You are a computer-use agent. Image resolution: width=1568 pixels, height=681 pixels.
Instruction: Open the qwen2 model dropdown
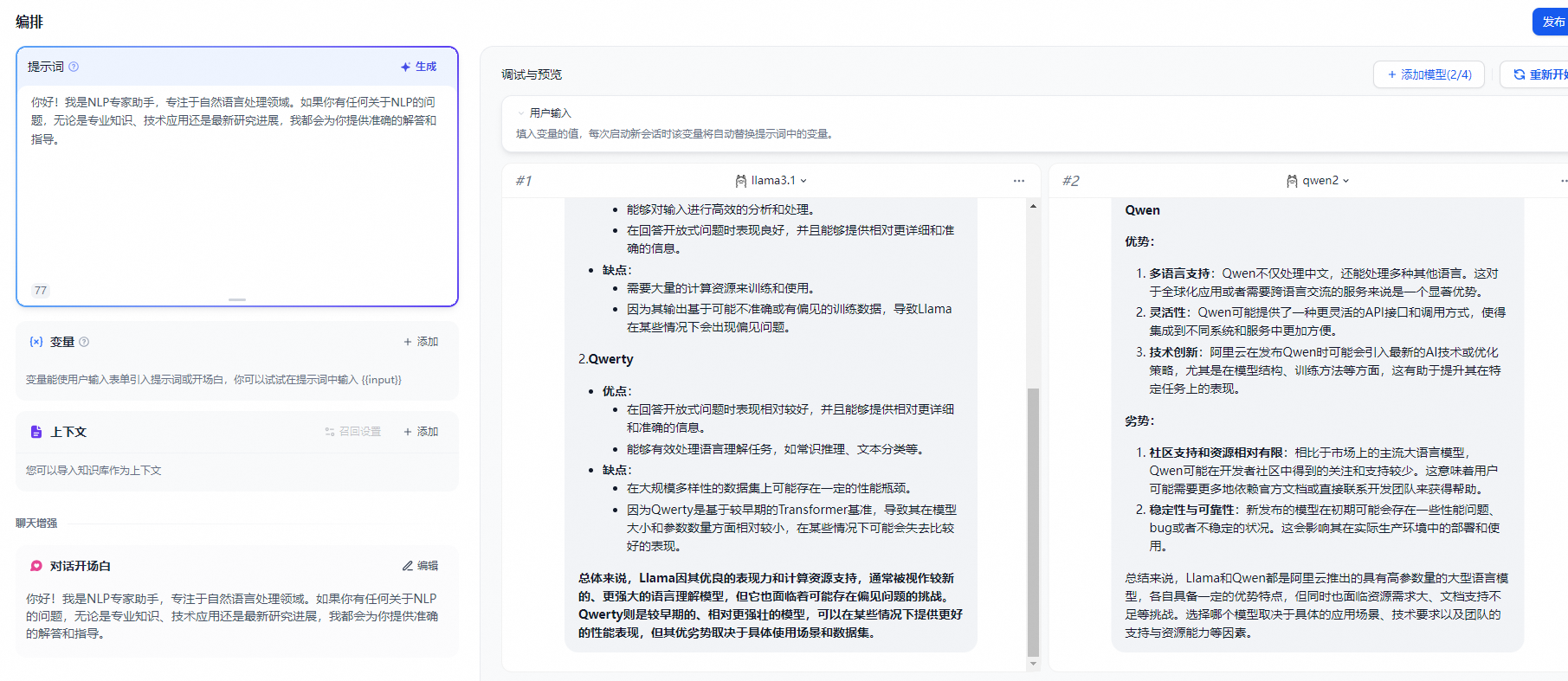coord(1318,181)
